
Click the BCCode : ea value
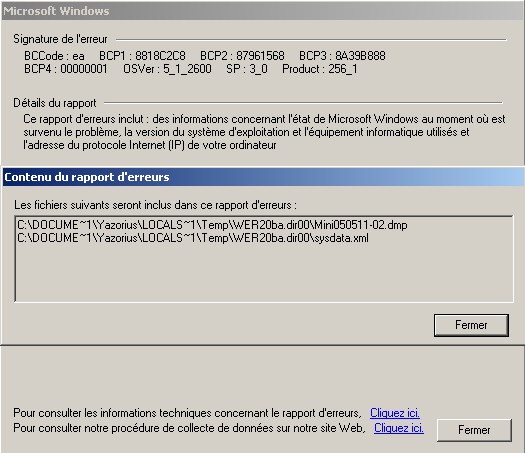tap(54, 56)
